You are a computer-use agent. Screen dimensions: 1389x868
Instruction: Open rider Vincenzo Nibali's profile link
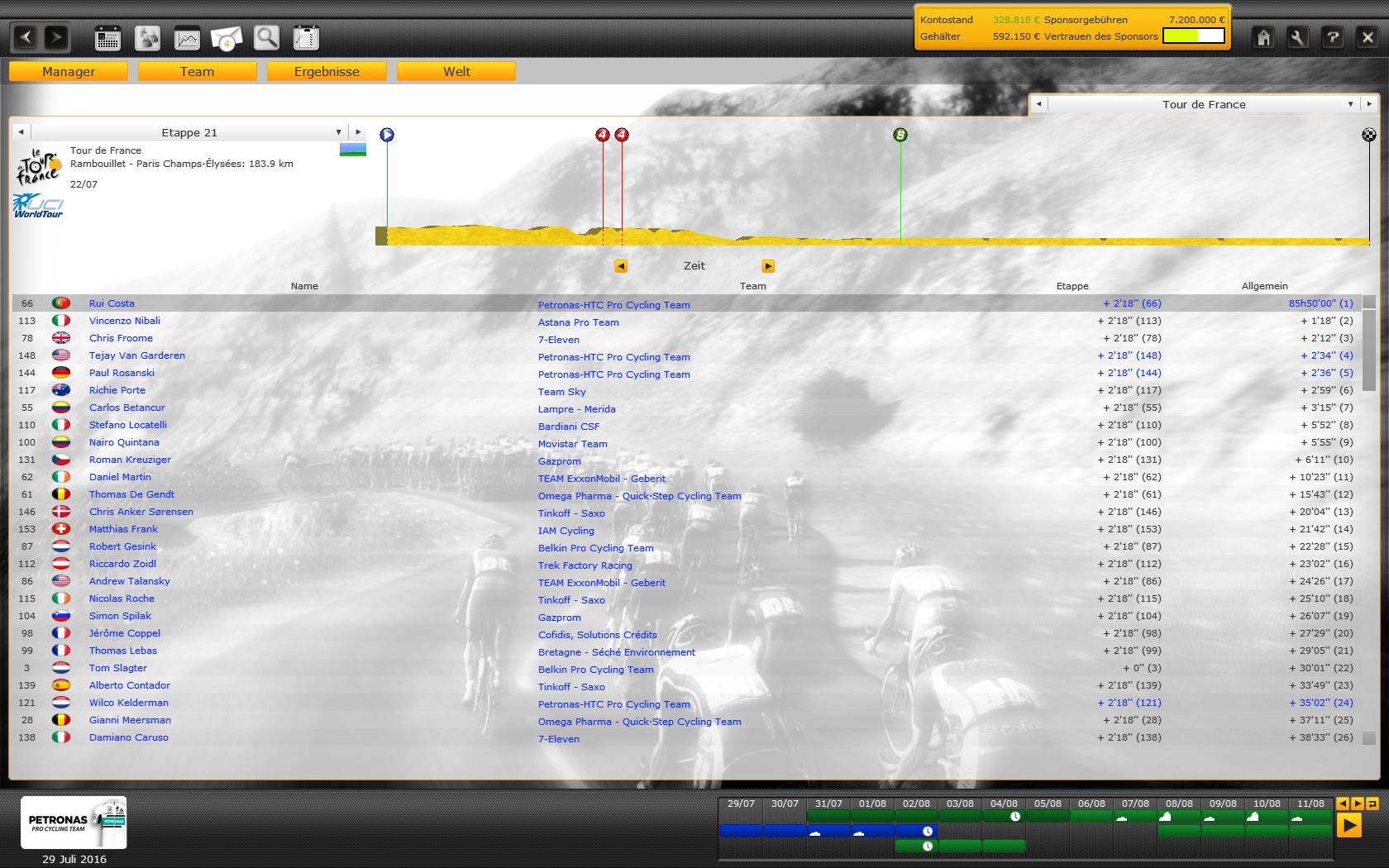pos(125,321)
